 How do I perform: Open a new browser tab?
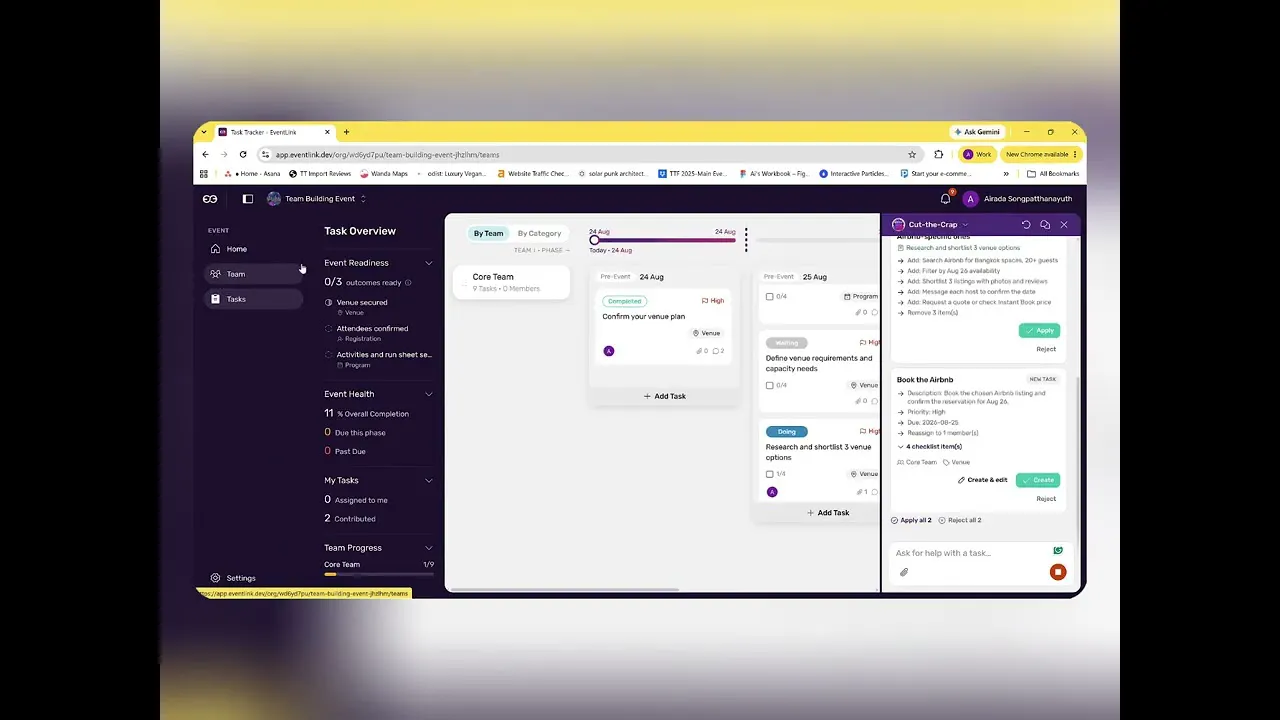coord(347,132)
